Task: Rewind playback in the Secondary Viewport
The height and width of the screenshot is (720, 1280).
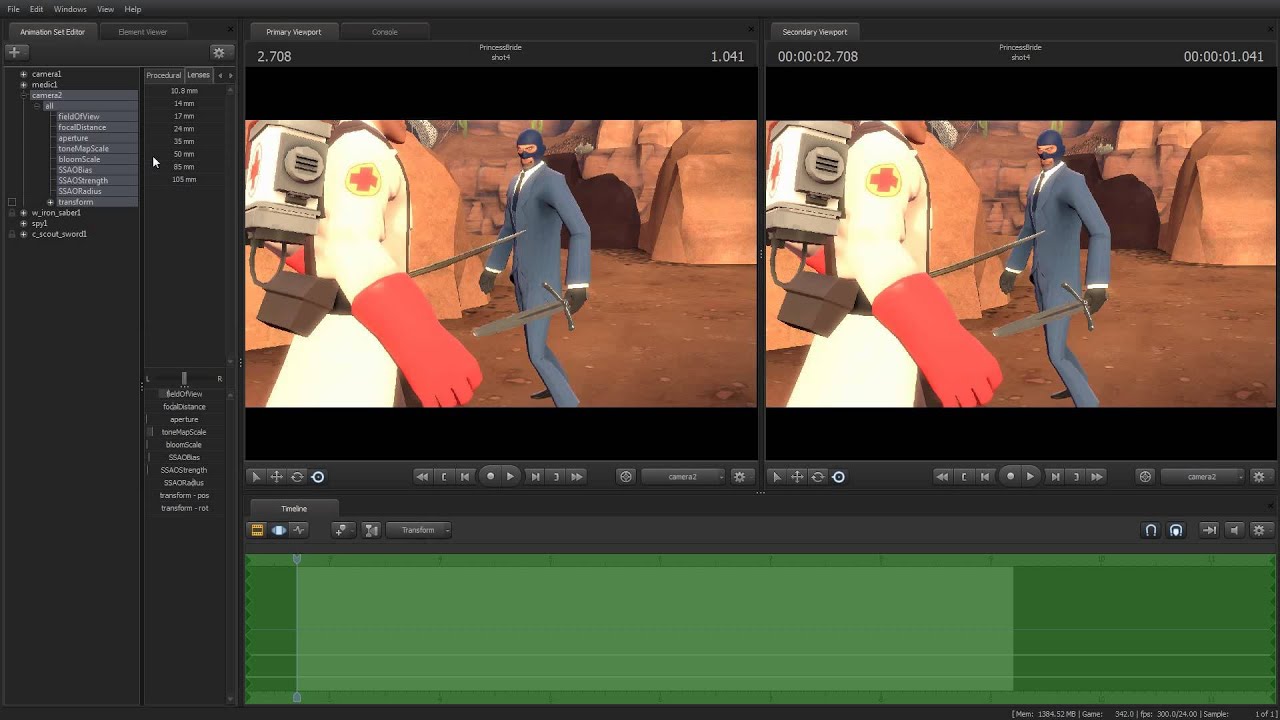Action: [942, 477]
